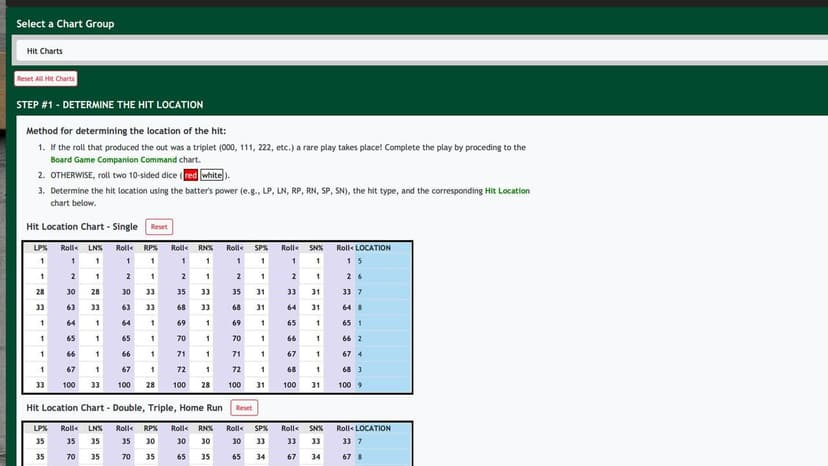828x466 pixels.
Task: Click the SN% header in the Single chart
Action: pos(316,248)
